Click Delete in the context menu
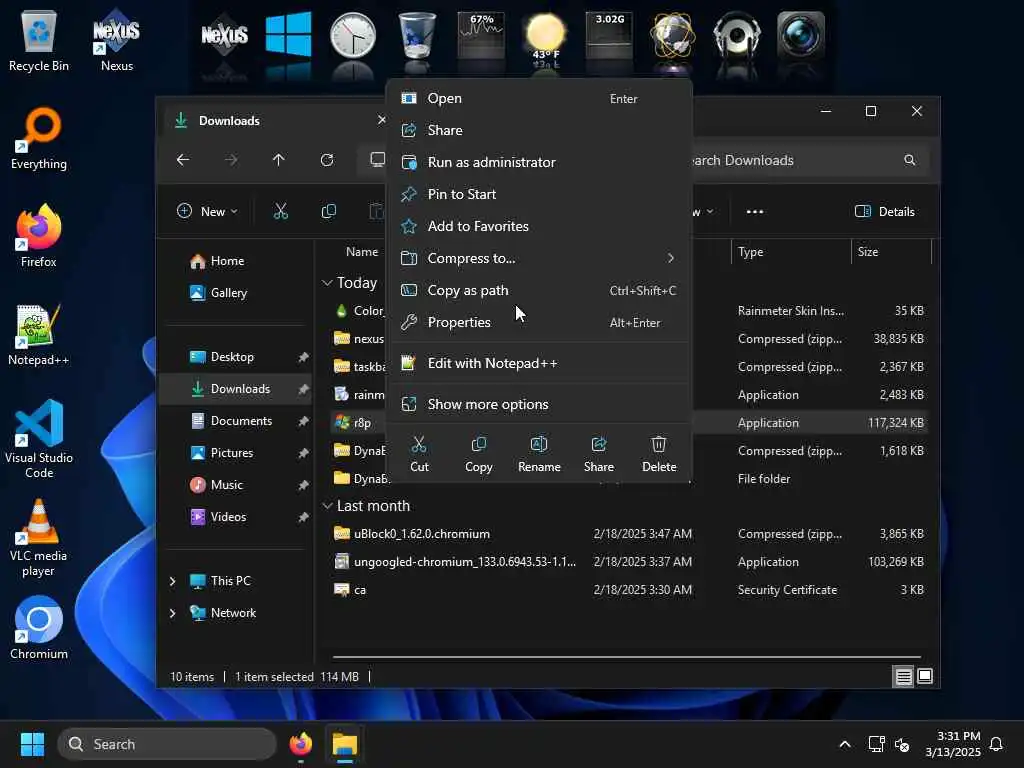The image size is (1024, 768). click(x=659, y=454)
